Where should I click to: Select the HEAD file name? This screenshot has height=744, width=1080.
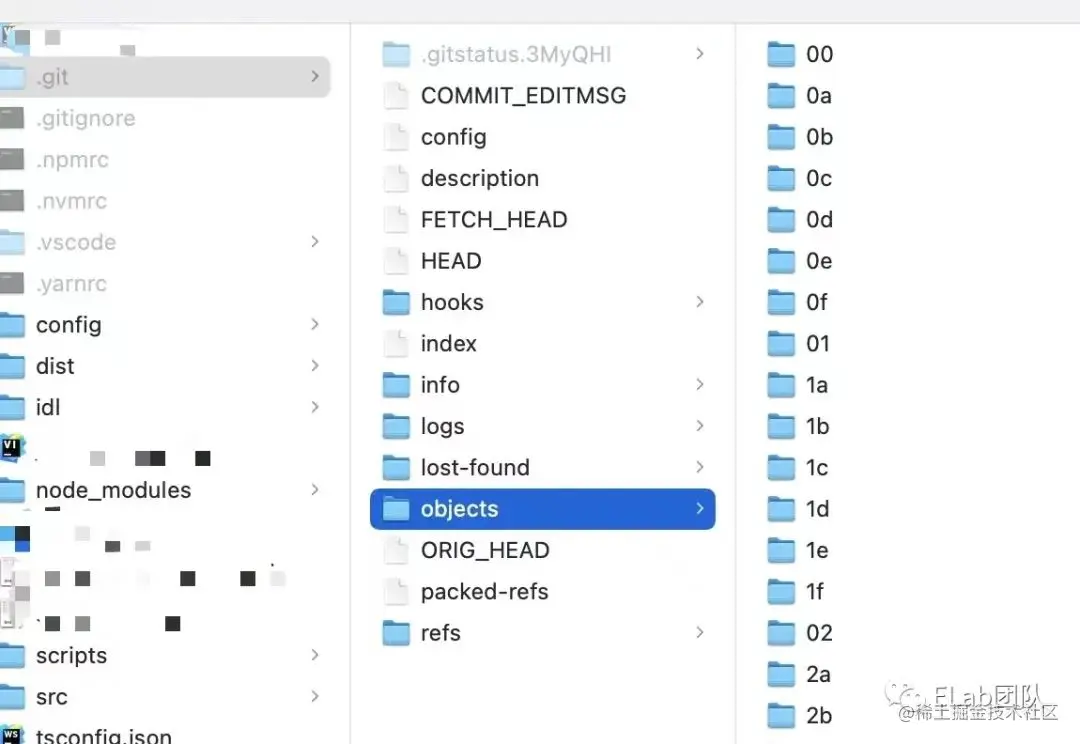point(451,261)
